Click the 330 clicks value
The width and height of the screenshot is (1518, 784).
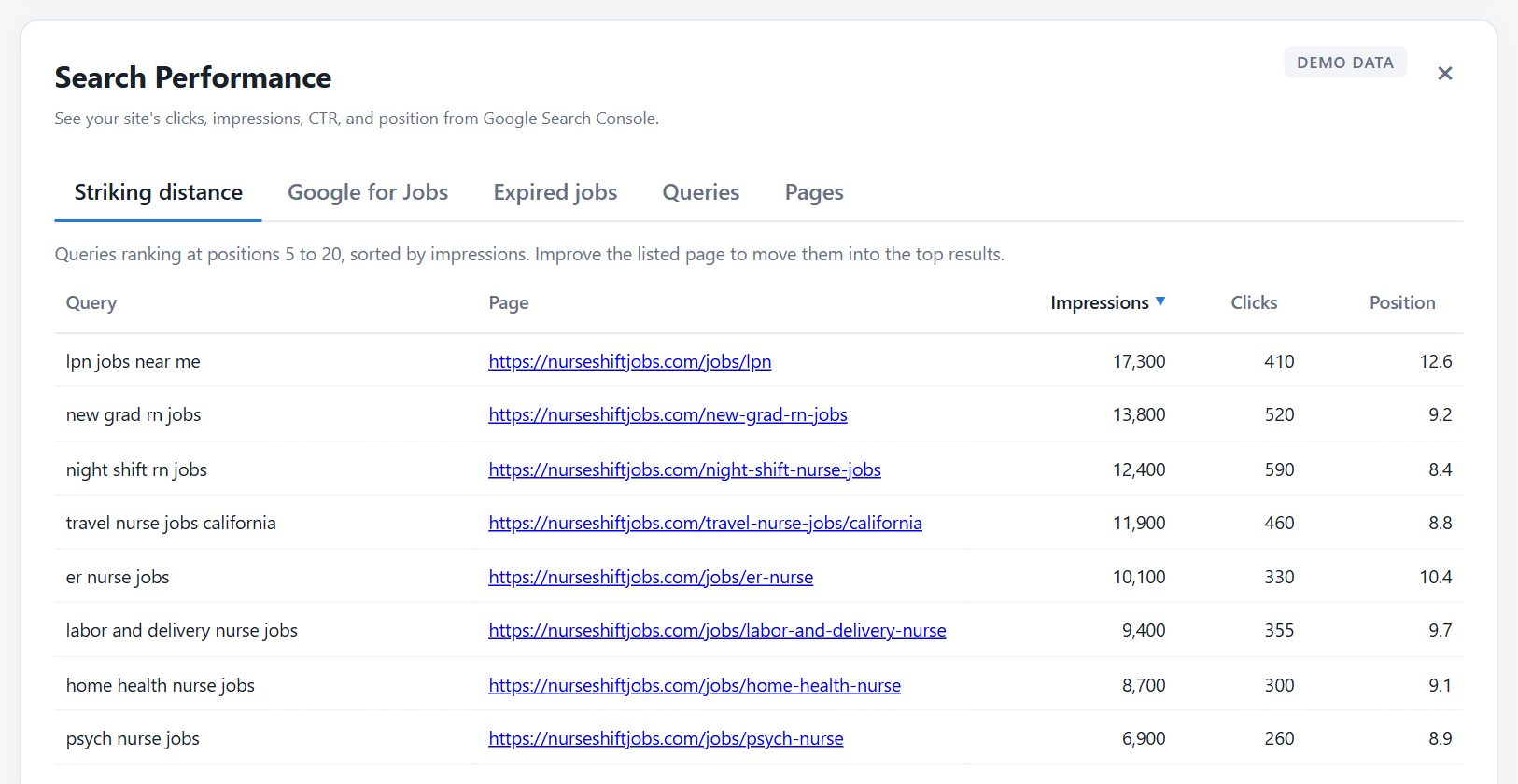click(1279, 577)
